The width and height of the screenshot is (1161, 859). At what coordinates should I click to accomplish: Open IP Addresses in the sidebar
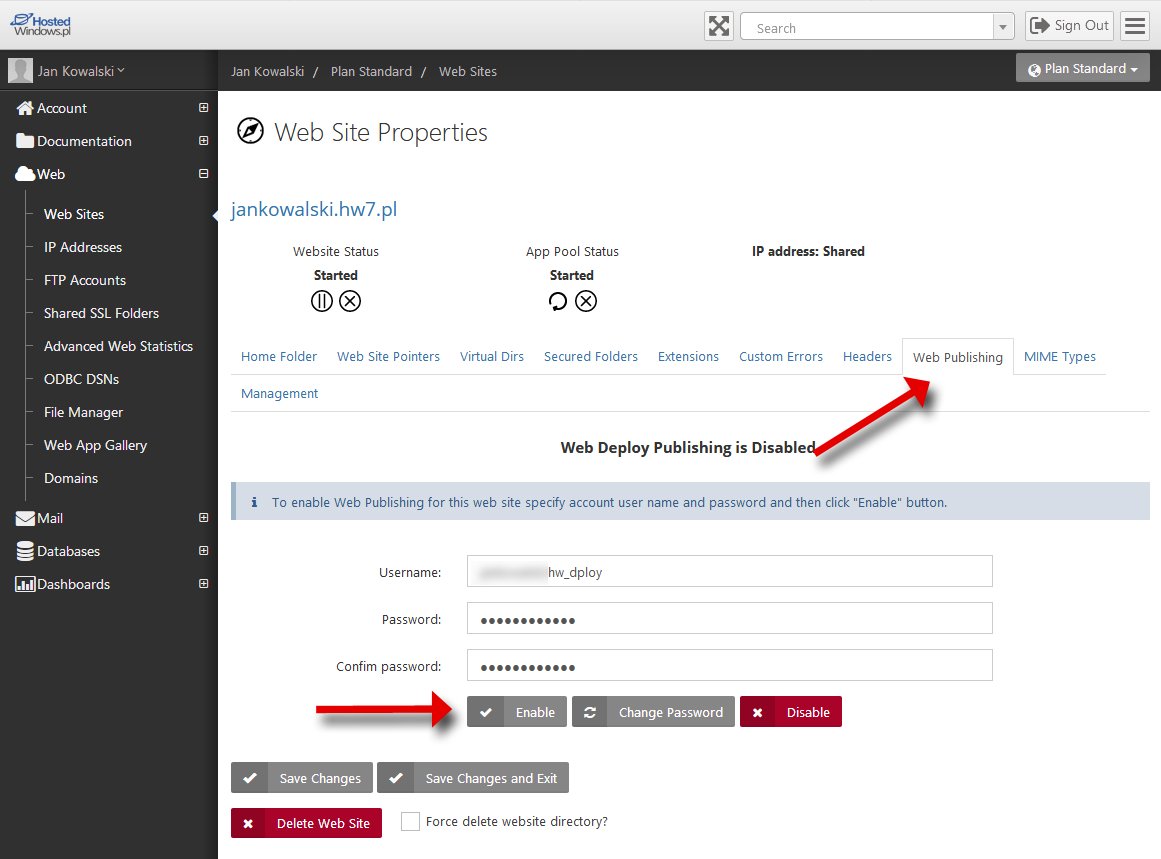click(83, 247)
